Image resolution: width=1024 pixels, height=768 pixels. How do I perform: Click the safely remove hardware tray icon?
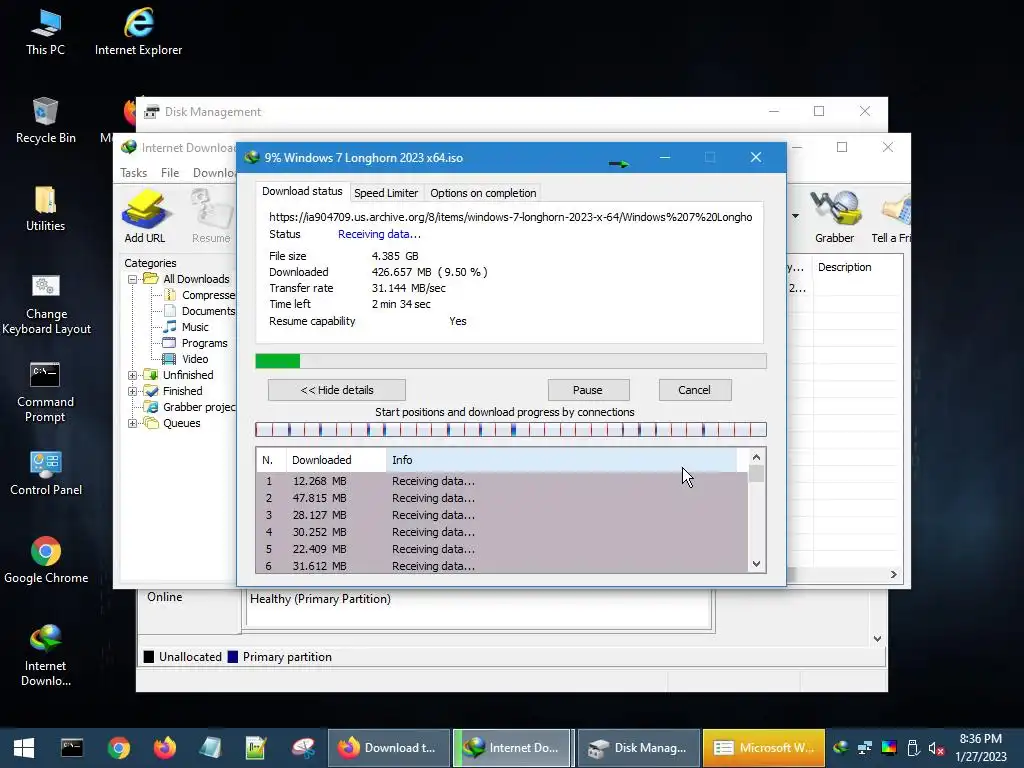pos(913,748)
